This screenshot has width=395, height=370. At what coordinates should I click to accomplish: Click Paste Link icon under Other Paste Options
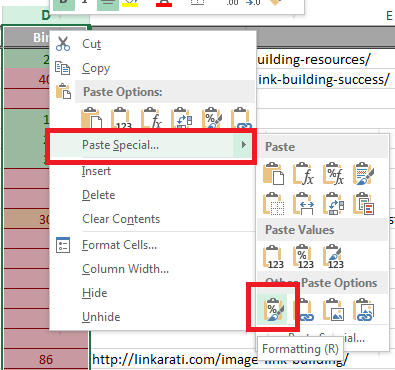click(304, 310)
